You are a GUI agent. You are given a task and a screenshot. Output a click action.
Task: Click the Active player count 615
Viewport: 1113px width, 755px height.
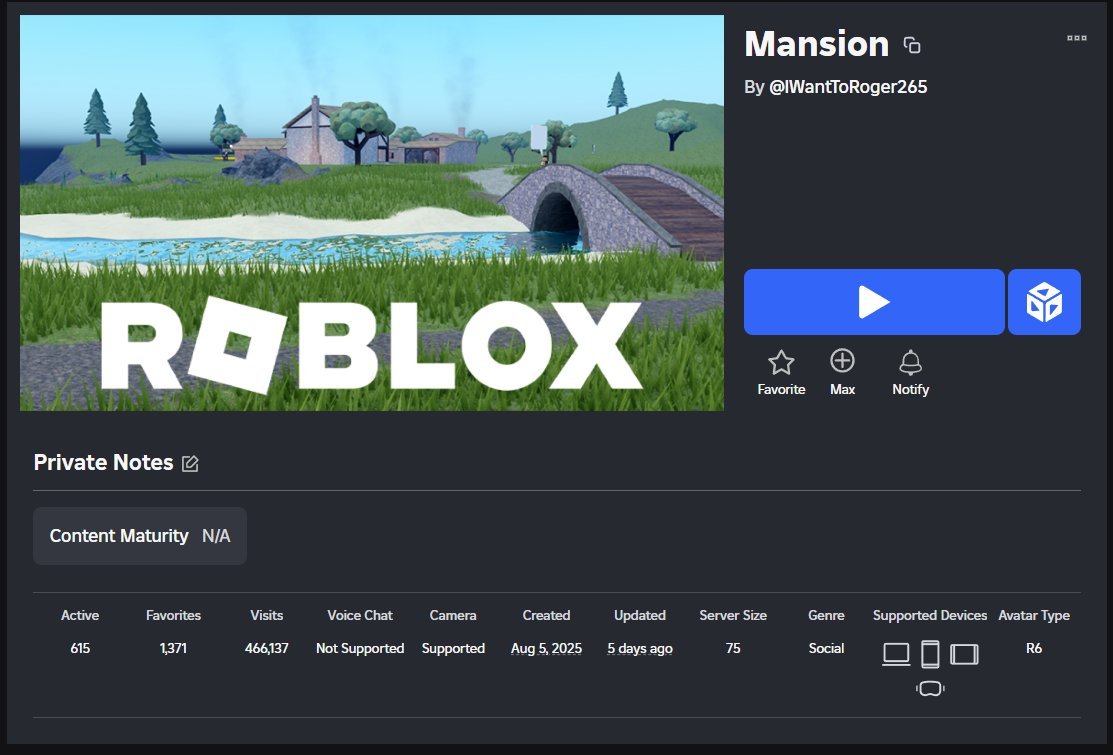point(80,649)
